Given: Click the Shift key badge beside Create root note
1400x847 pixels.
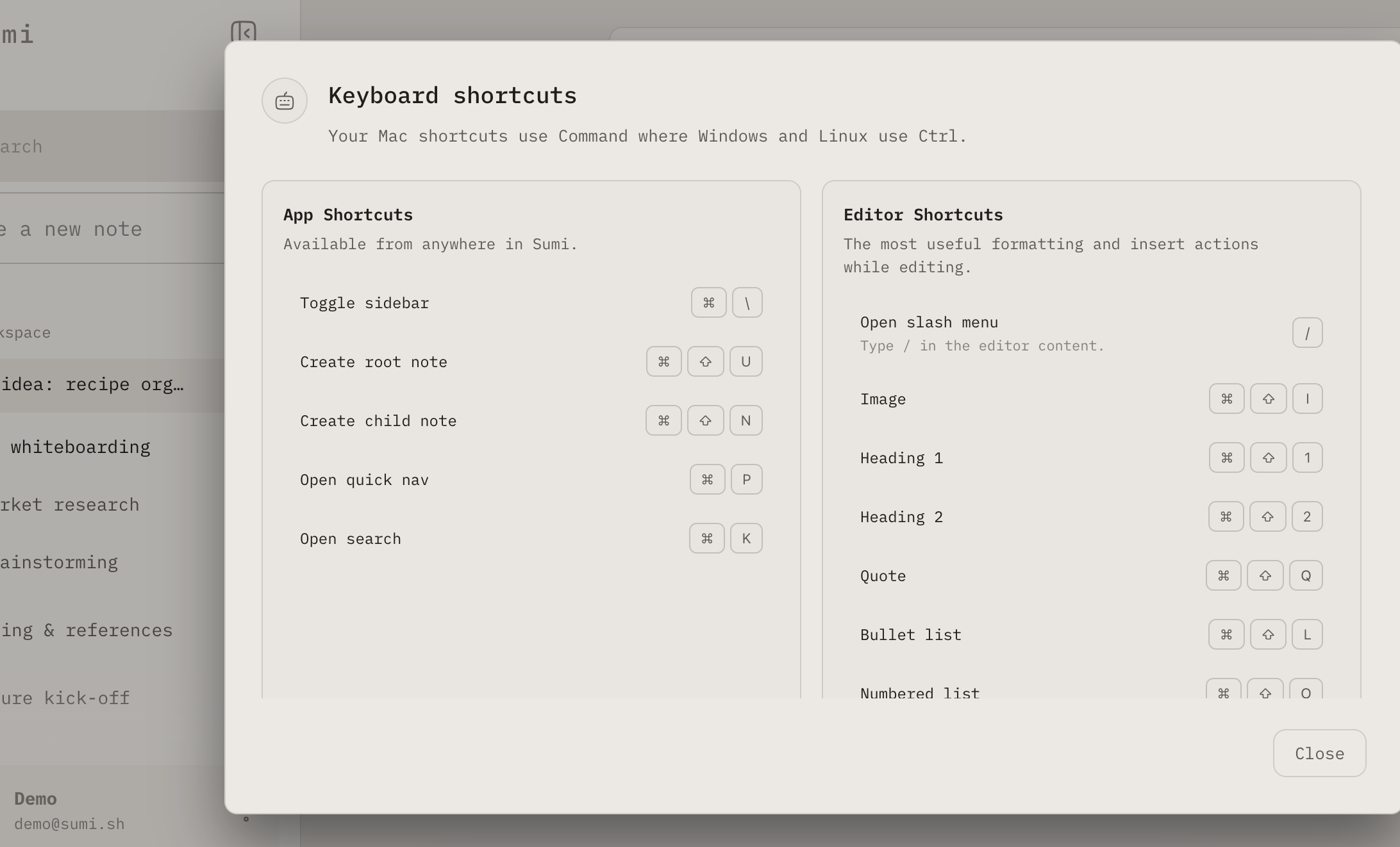Looking at the screenshot, I should point(704,361).
